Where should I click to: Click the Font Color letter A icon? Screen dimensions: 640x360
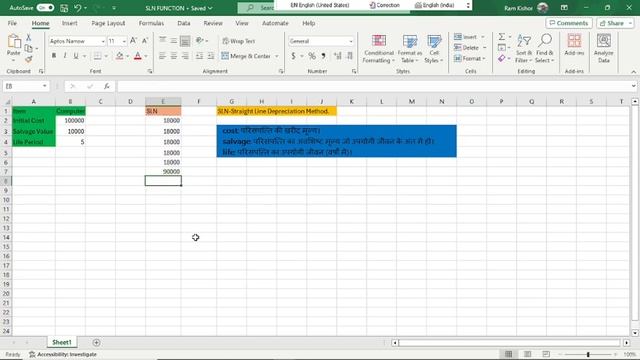138,56
